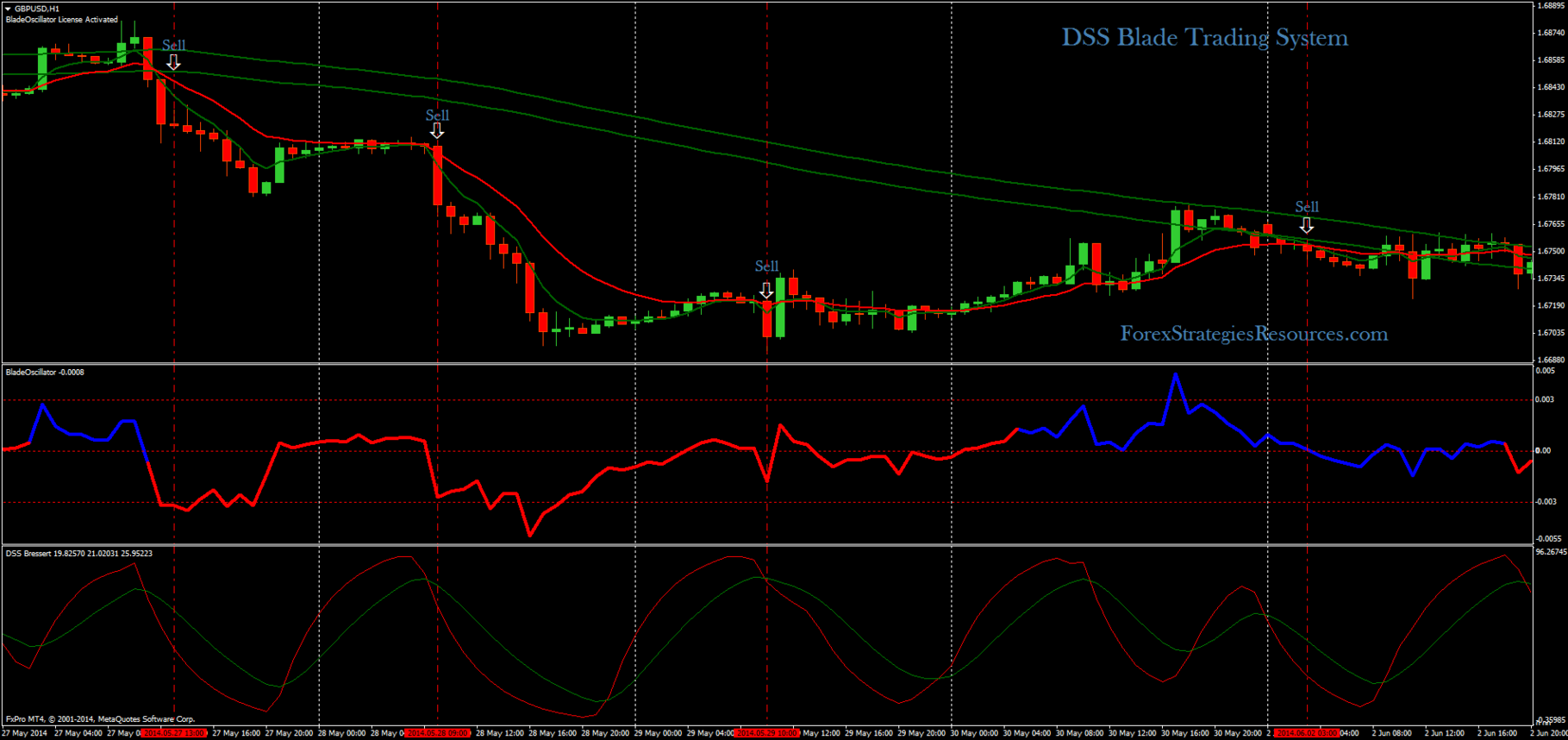Select the Sell arrow at the 29 May 10:00 line
1568x740 pixels.
766,291
